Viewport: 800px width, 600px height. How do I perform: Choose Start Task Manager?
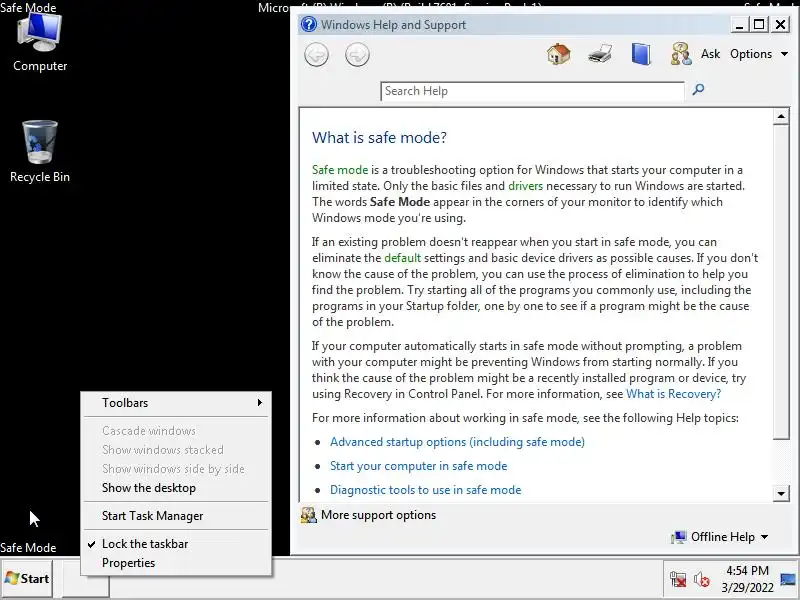click(176, 516)
